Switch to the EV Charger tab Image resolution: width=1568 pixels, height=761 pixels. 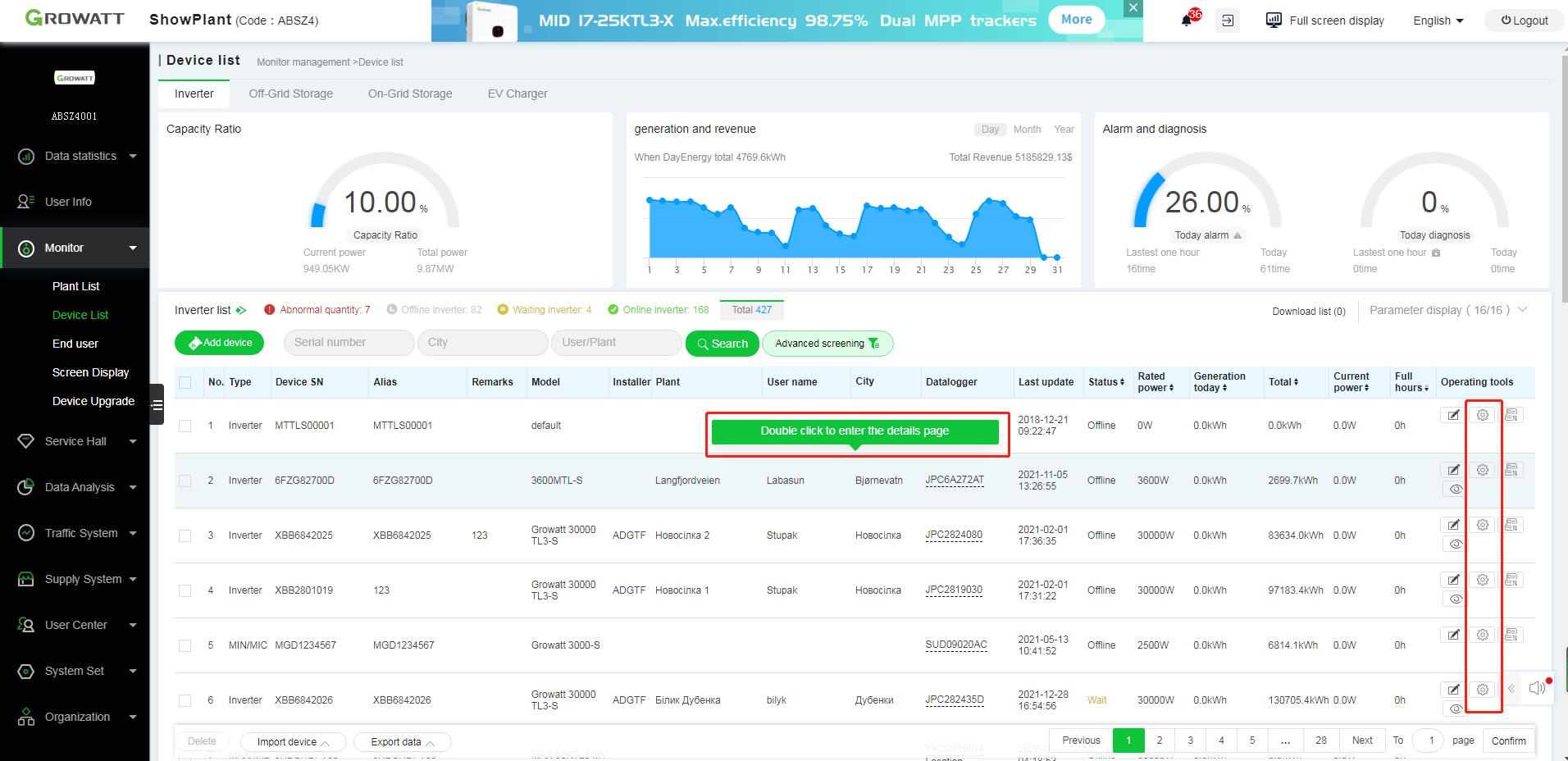pyautogui.click(x=517, y=93)
